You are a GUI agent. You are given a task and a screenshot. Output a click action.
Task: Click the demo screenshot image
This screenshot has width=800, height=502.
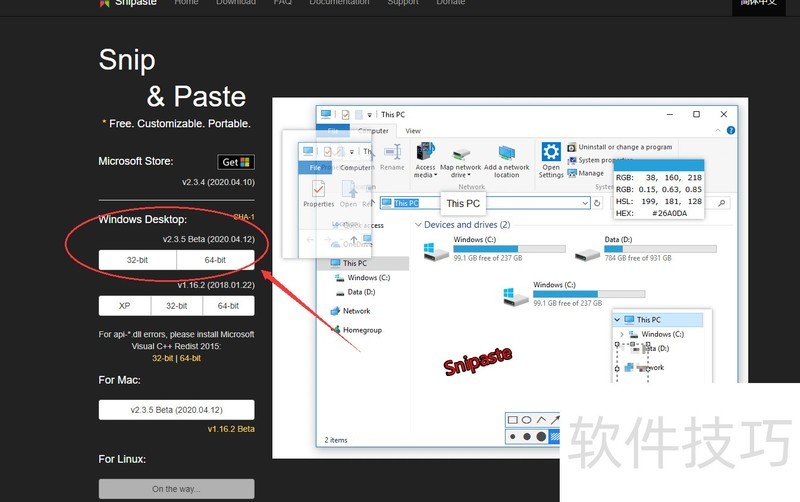tap(510, 278)
